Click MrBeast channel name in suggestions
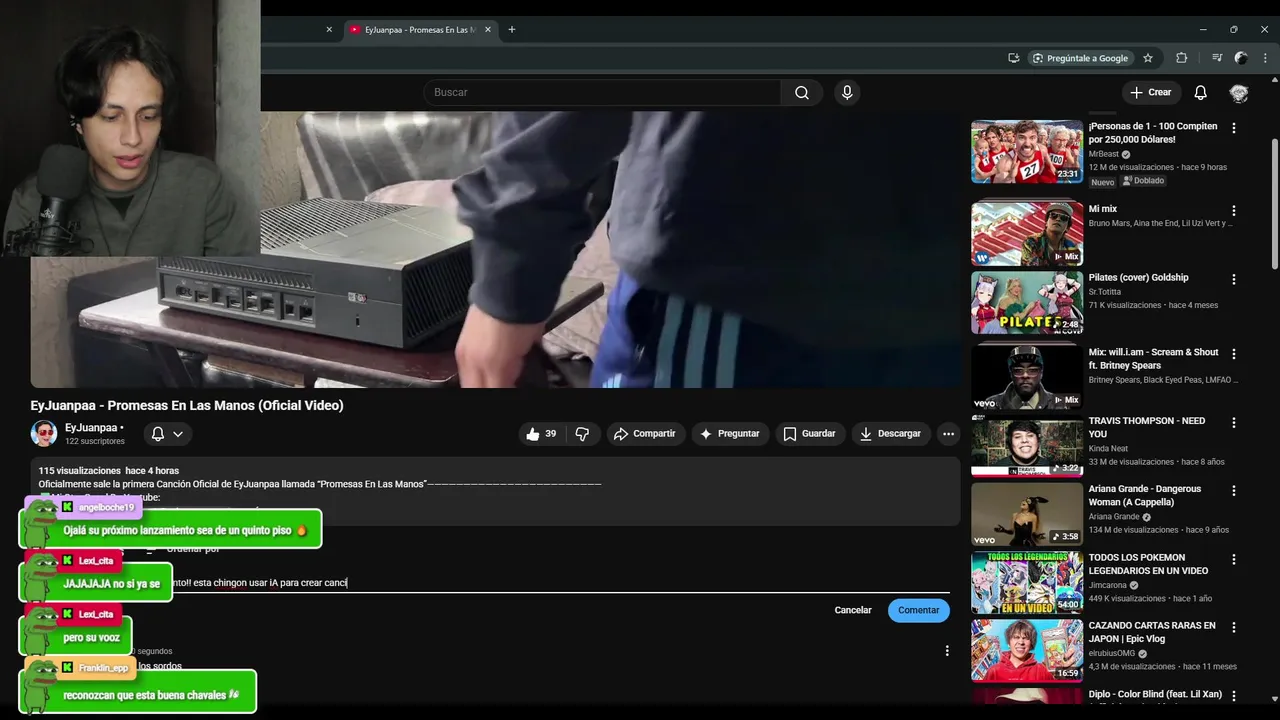Image resolution: width=1280 pixels, height=720 pixels. click(x=1102, y=154)
